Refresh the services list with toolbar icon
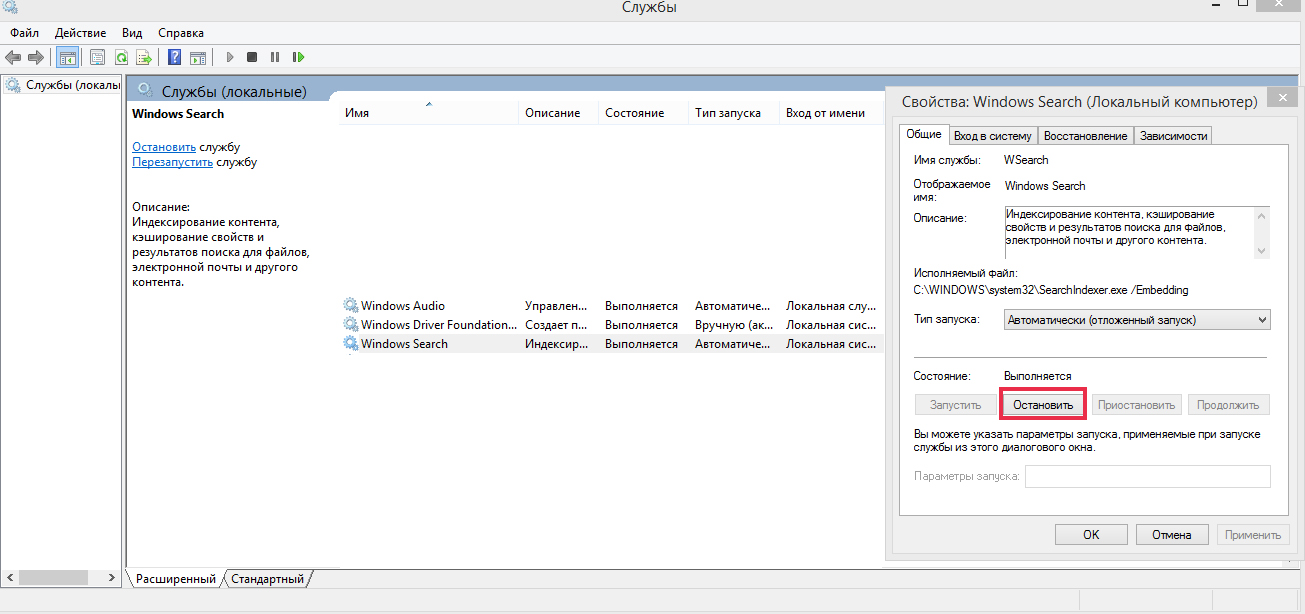 (121, 58)
